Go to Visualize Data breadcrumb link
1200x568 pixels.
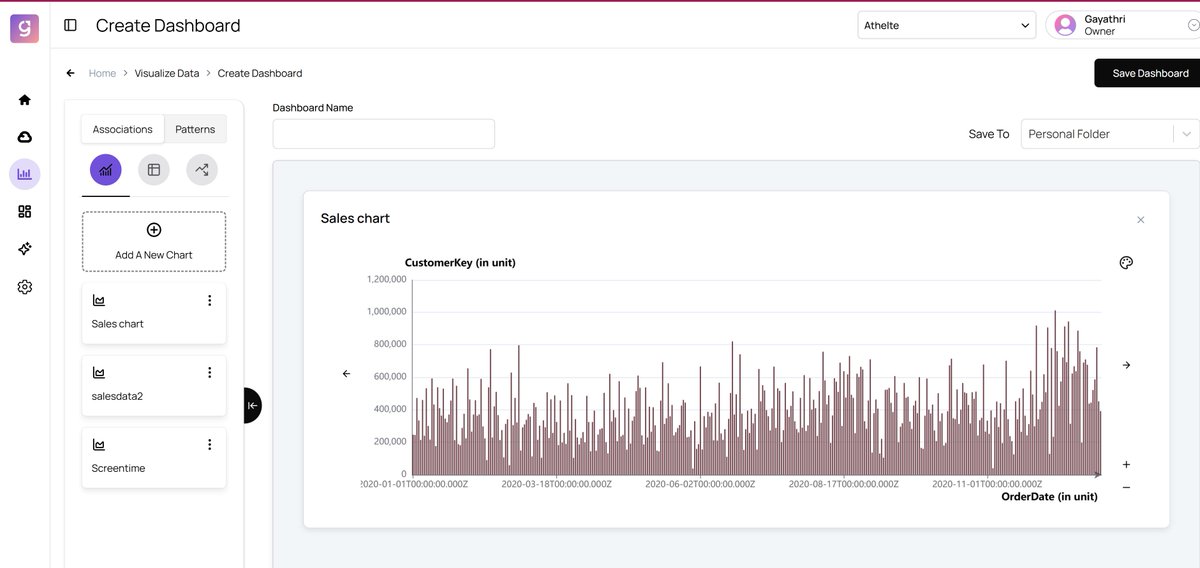pyautogui.click(x=167, y=73)
